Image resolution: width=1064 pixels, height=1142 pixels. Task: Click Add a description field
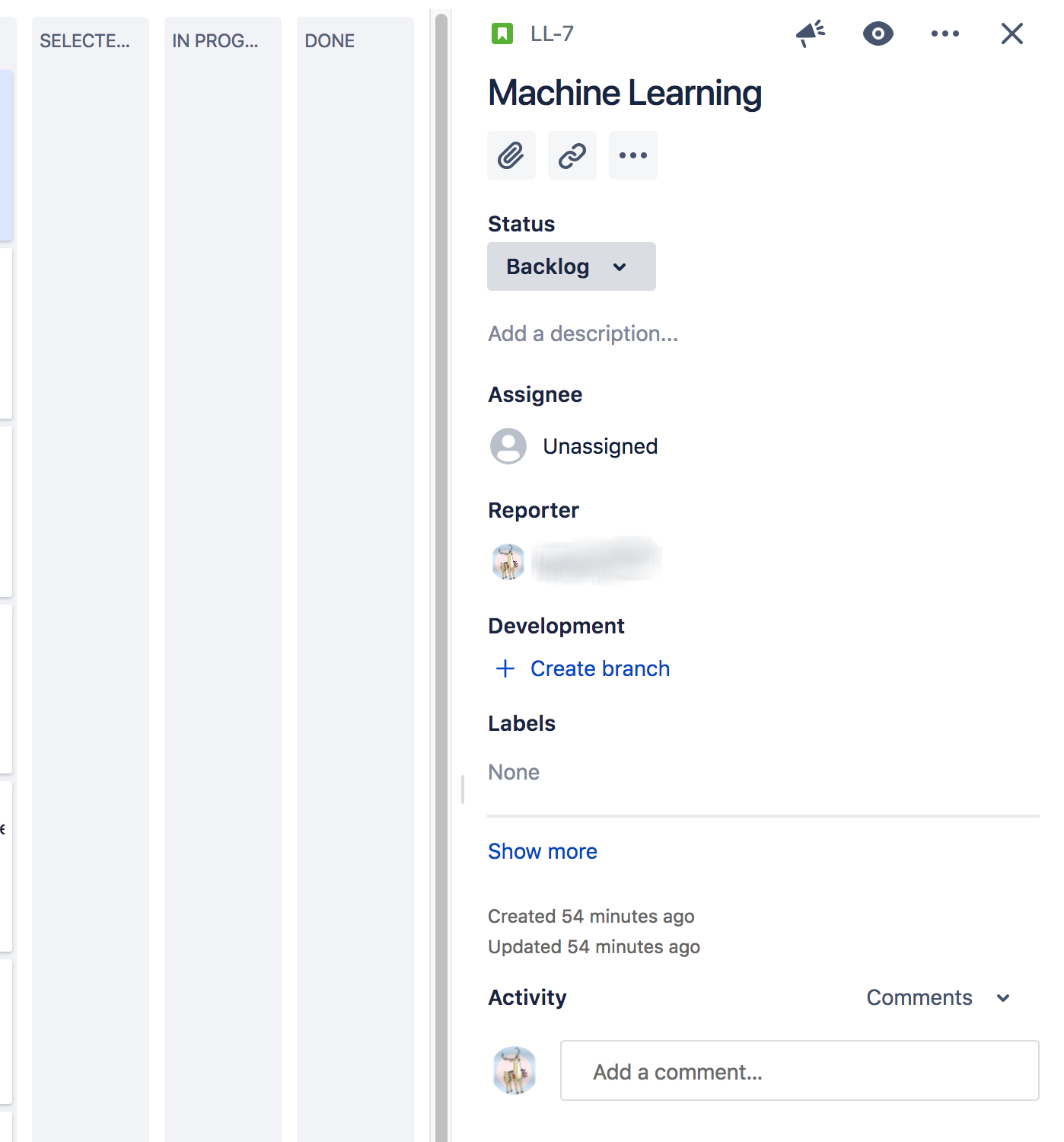point(583,333)
